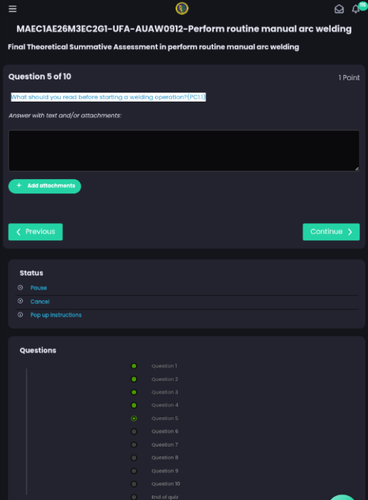Click the highlighted question text
This screenshot has height=500, width=368.
tap(108, 97)
